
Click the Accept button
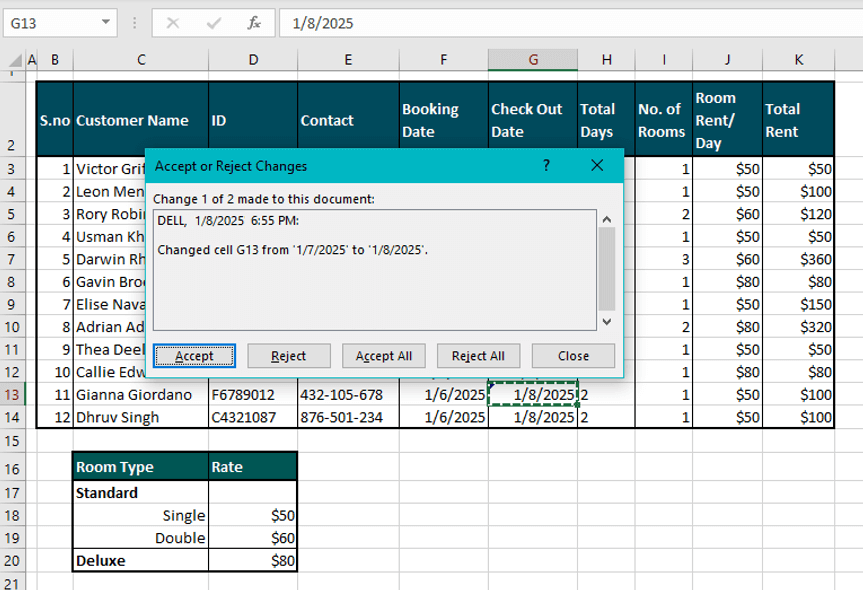click(x=194, y=355)
